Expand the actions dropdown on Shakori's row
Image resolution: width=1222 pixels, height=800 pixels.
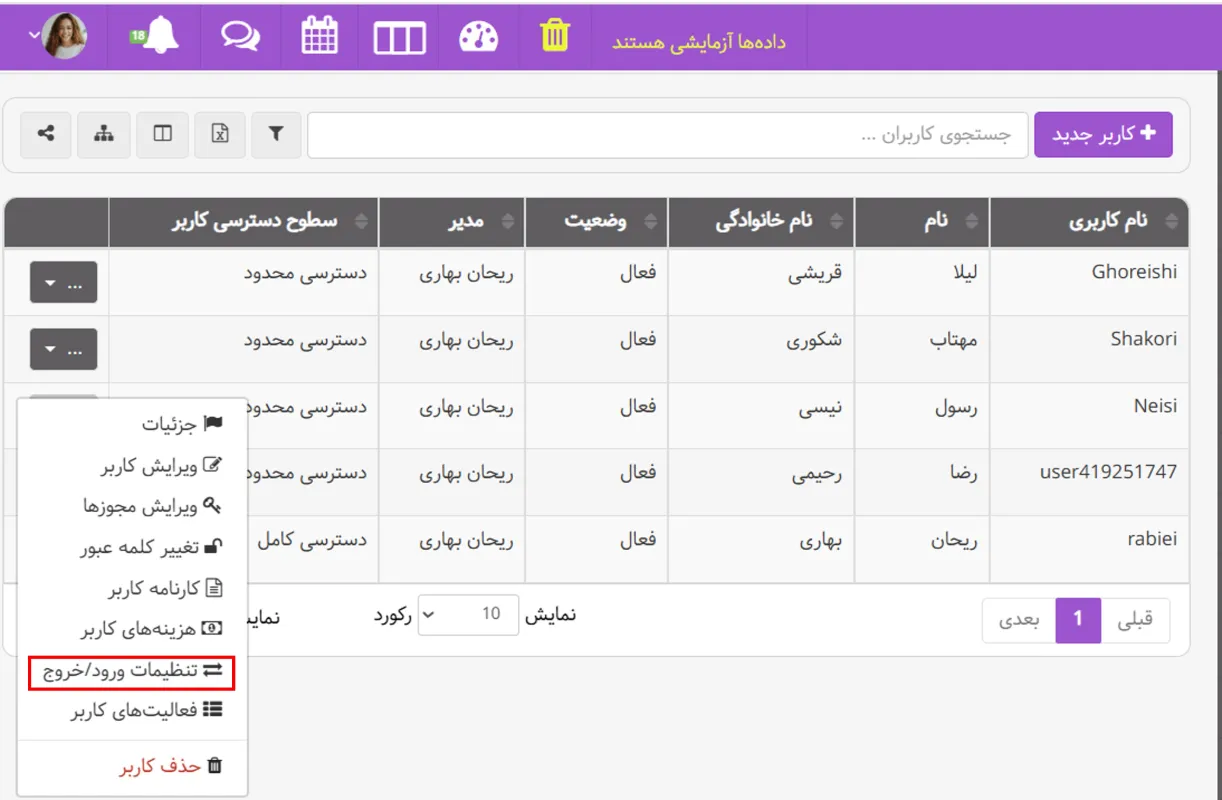tap(63, 349)
